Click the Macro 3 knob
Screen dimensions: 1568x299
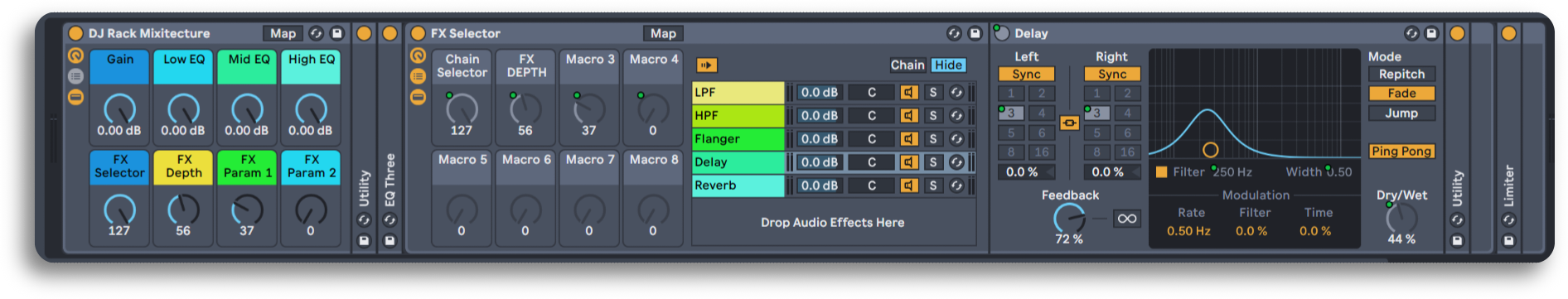589,109
